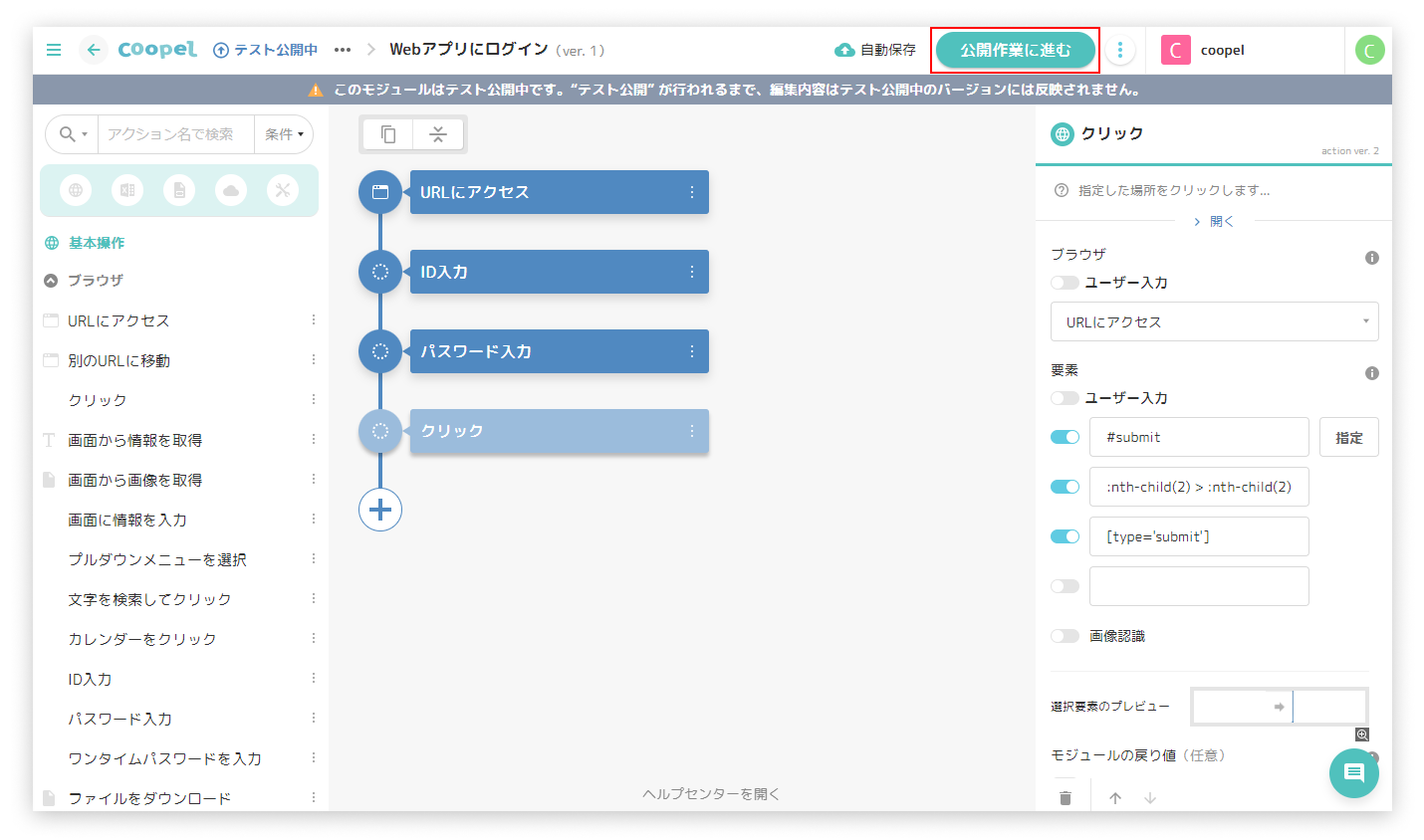The height and width of the screenshot is (840, 1424).
Task: Select the tools (wrench) category icon
Action: [x=283, y=190]
